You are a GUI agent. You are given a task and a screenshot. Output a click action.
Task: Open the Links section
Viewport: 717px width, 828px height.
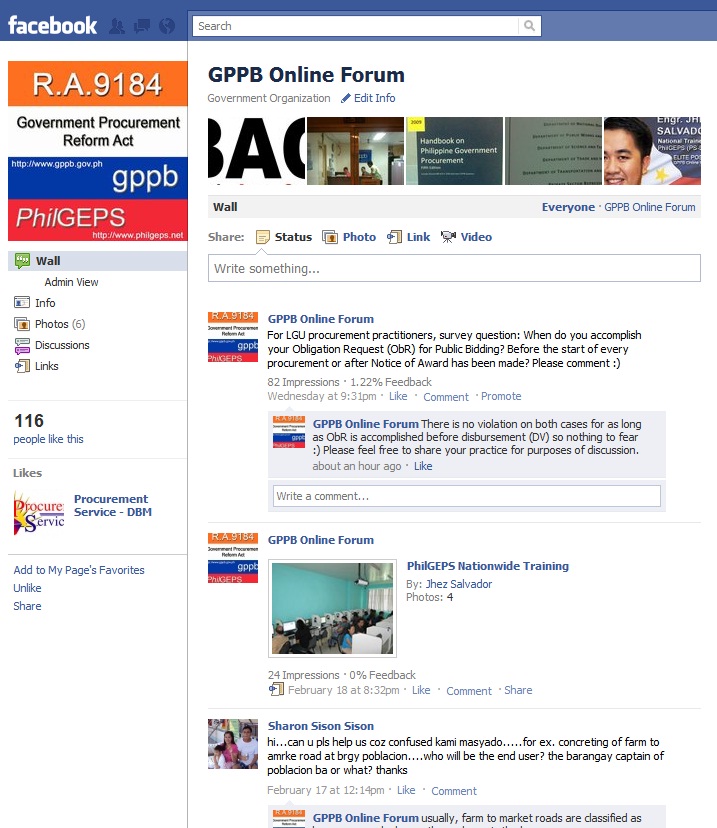[x=46, y=366]
